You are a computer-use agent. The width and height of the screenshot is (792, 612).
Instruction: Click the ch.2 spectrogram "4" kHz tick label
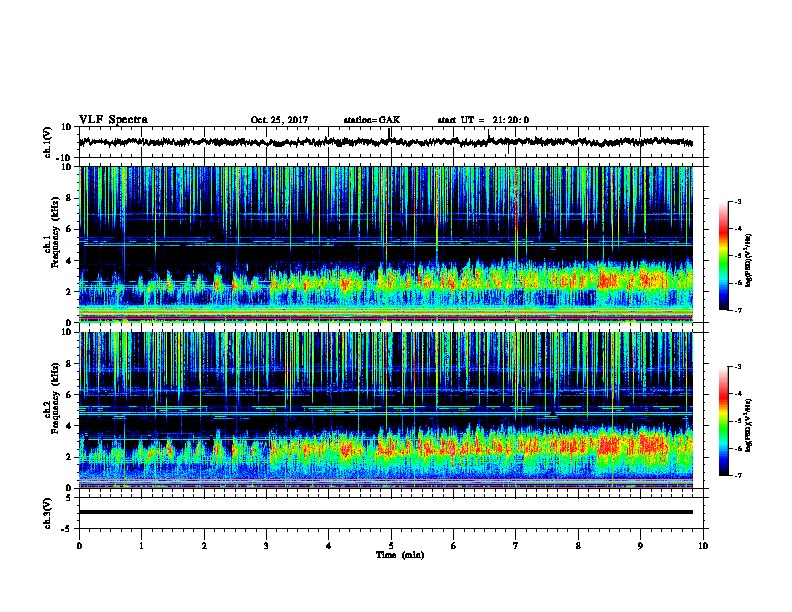69,426
